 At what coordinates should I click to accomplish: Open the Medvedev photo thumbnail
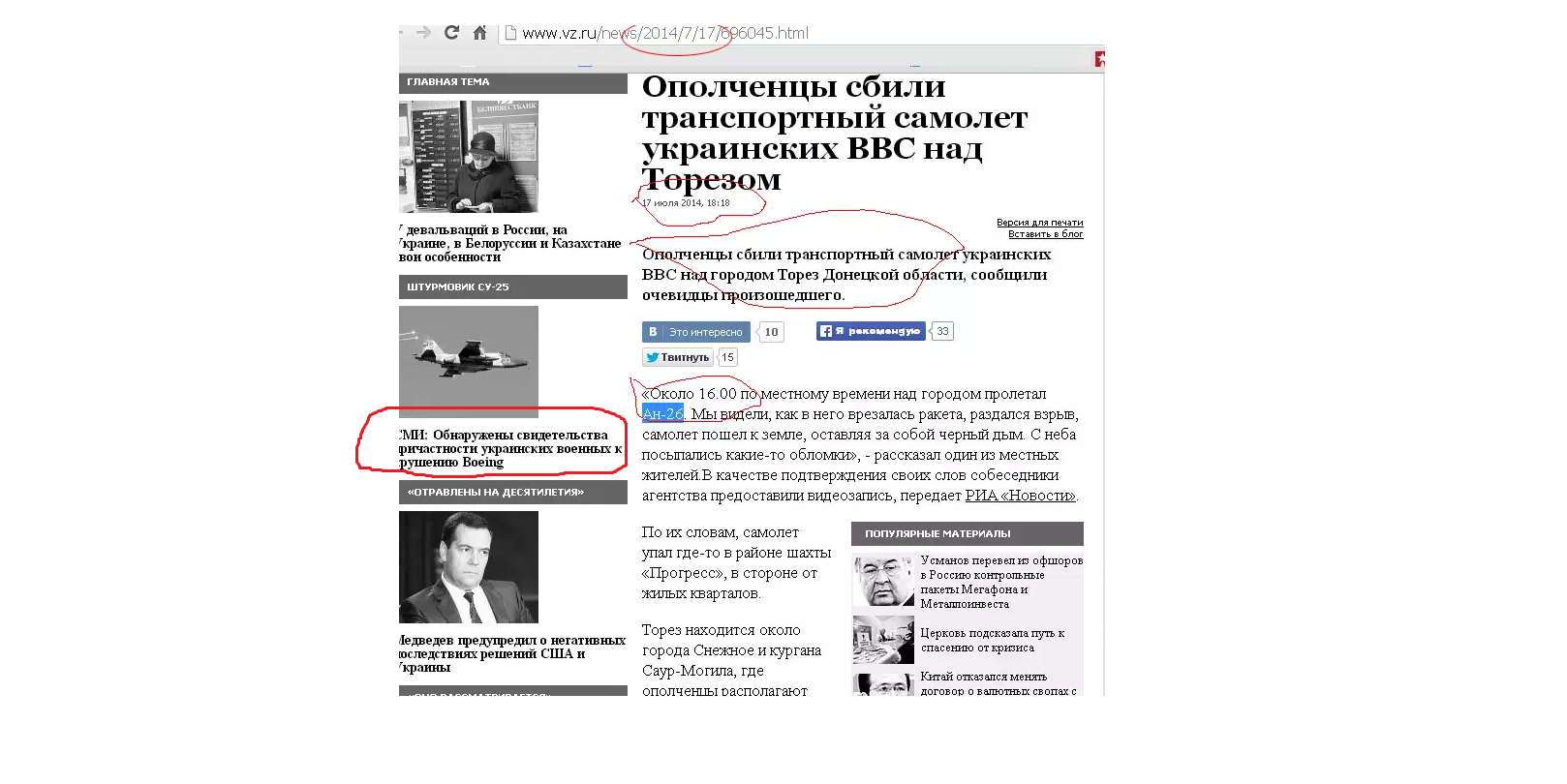469,567
